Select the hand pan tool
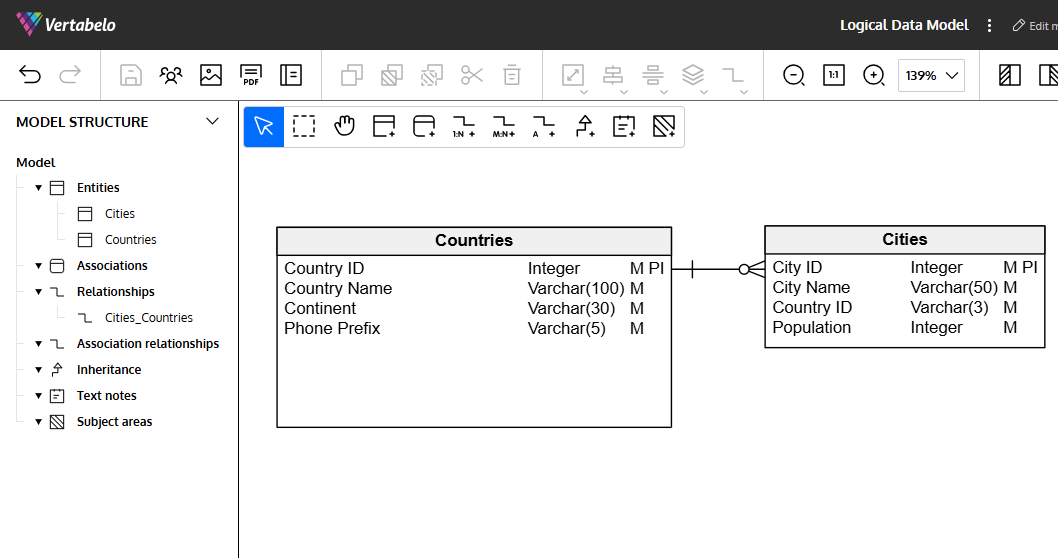 (344, 126)
